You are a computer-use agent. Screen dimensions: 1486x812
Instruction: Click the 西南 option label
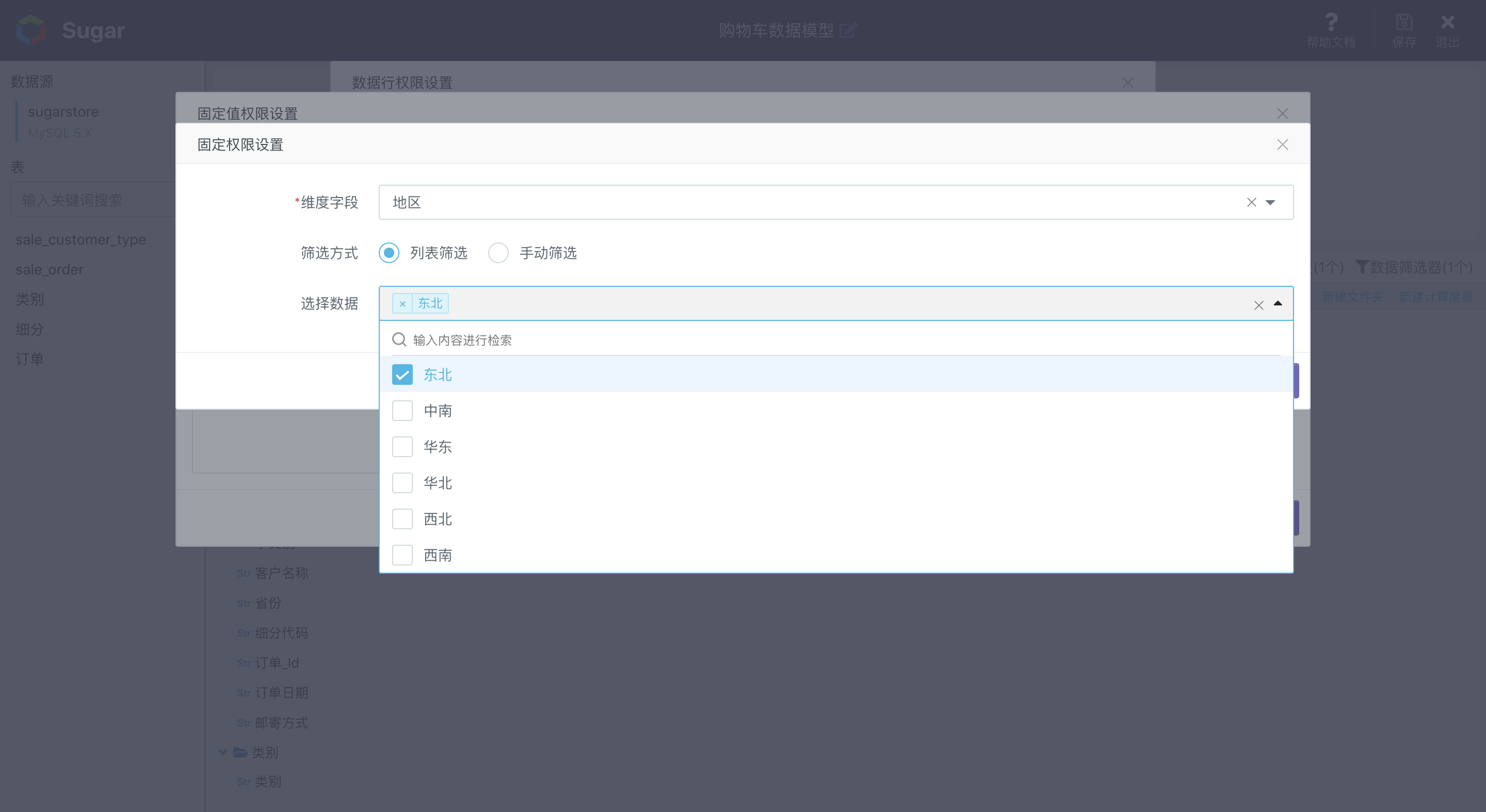[438, 556]
